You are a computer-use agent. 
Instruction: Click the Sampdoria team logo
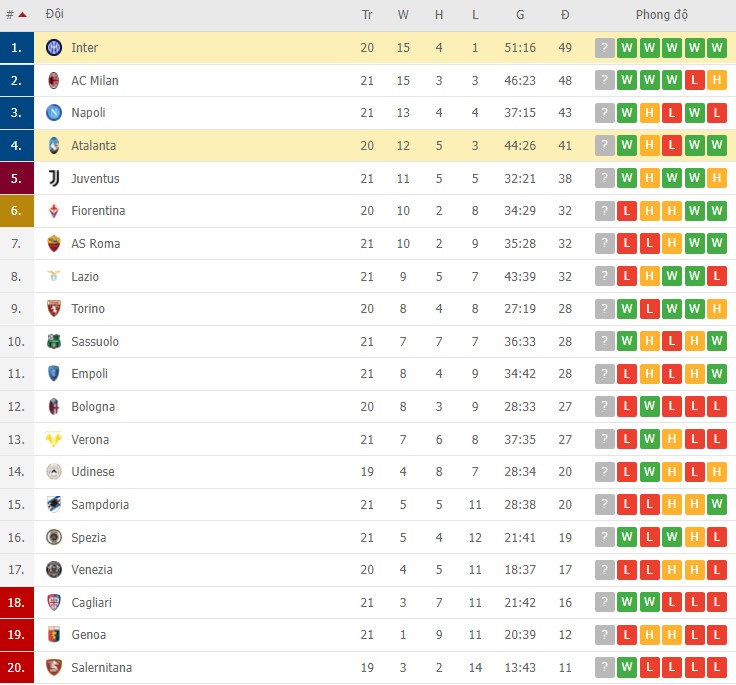(54, 505)
